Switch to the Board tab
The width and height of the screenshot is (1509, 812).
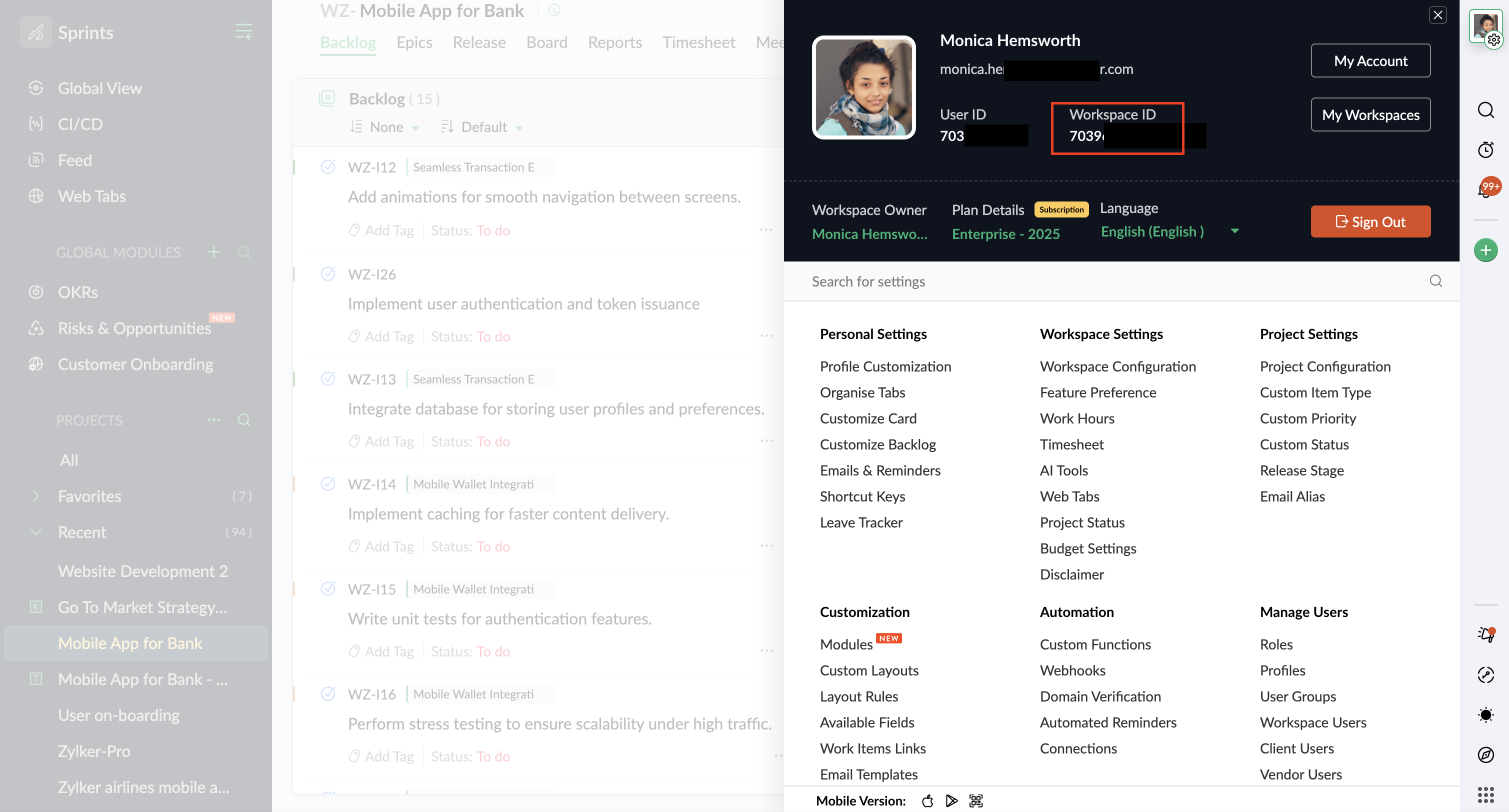coord(546,42)
